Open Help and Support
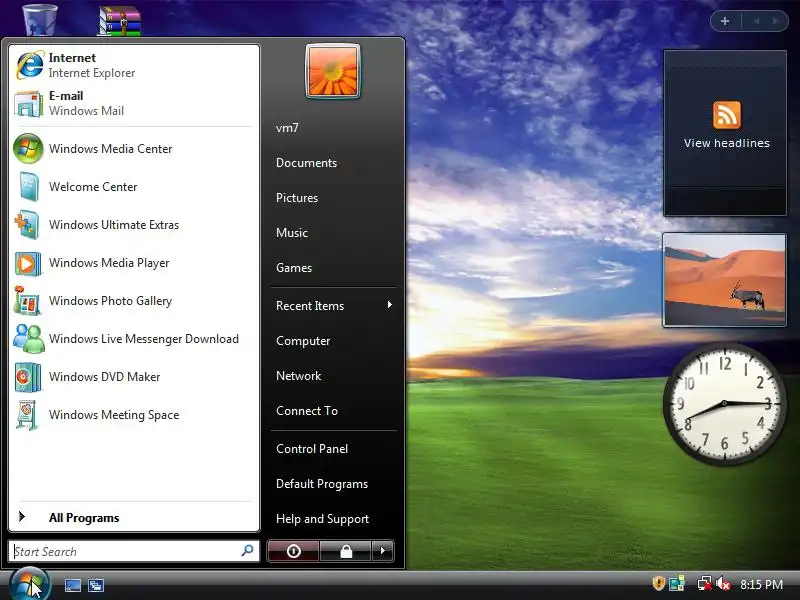Image resolution: width=800 pixels, height=600 pixels. 322,519
